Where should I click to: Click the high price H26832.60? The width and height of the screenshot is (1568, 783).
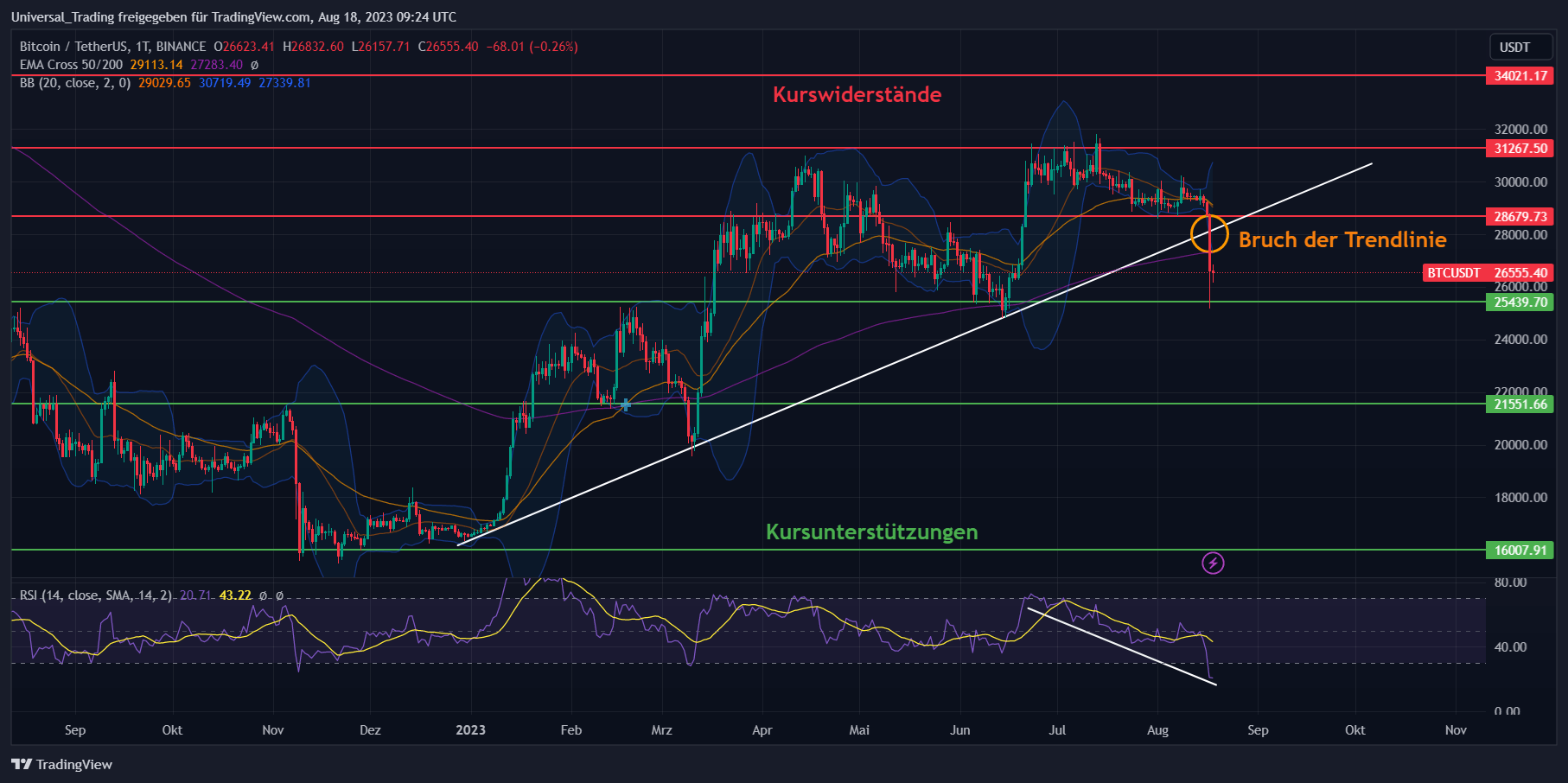tap(313, 47)
